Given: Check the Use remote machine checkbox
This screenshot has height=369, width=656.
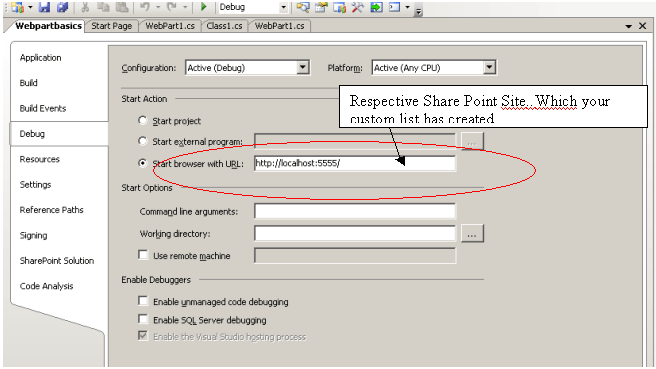Looking at the screenshot, I should coord(143,255).
